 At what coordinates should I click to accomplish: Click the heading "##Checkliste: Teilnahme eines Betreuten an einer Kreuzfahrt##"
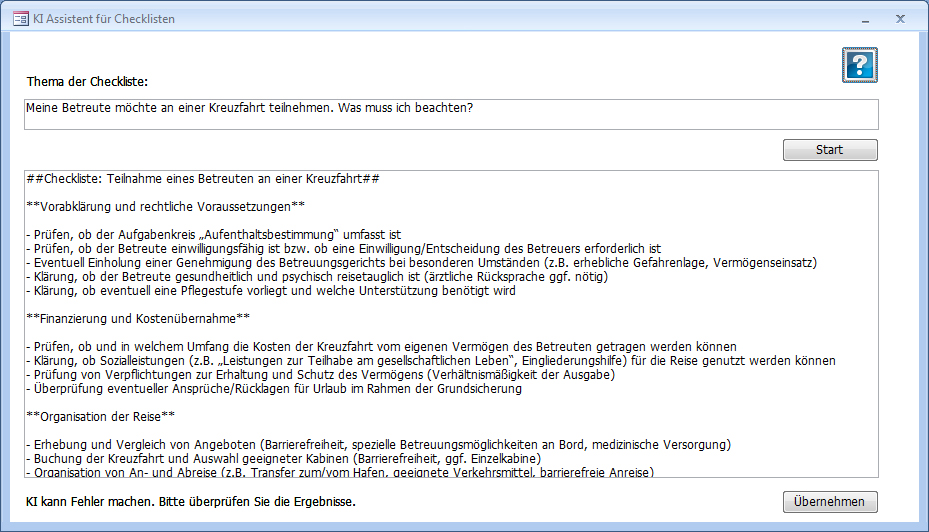click(x=203, y=179)
